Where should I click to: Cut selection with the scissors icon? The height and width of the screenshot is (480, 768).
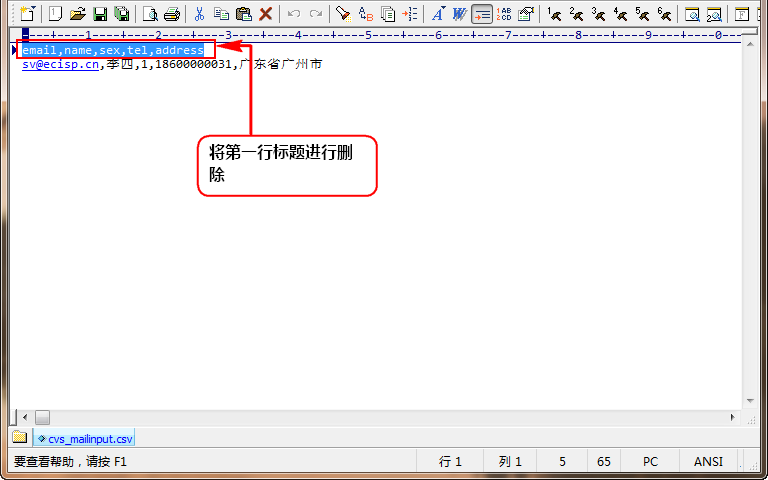199,14
